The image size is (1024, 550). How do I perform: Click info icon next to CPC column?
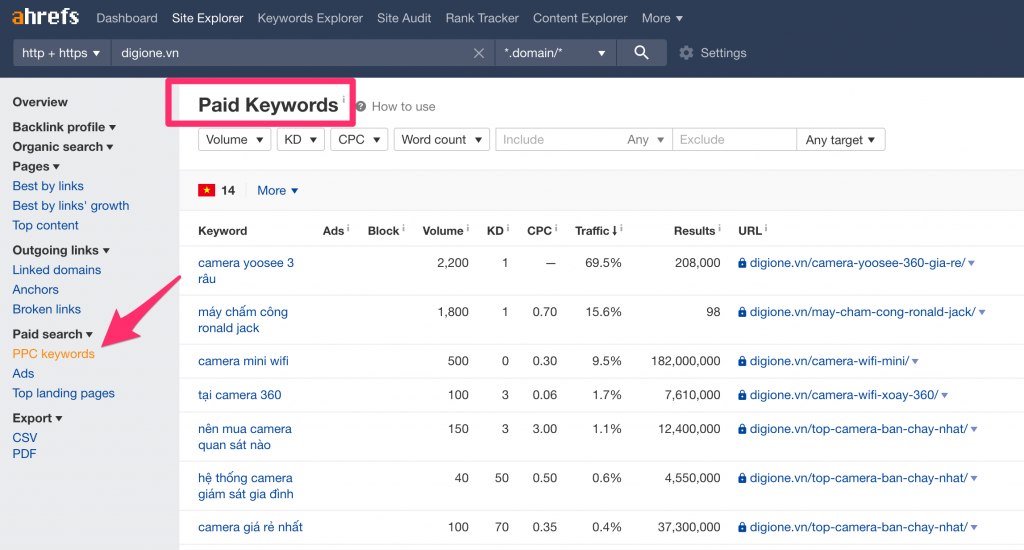556,228
